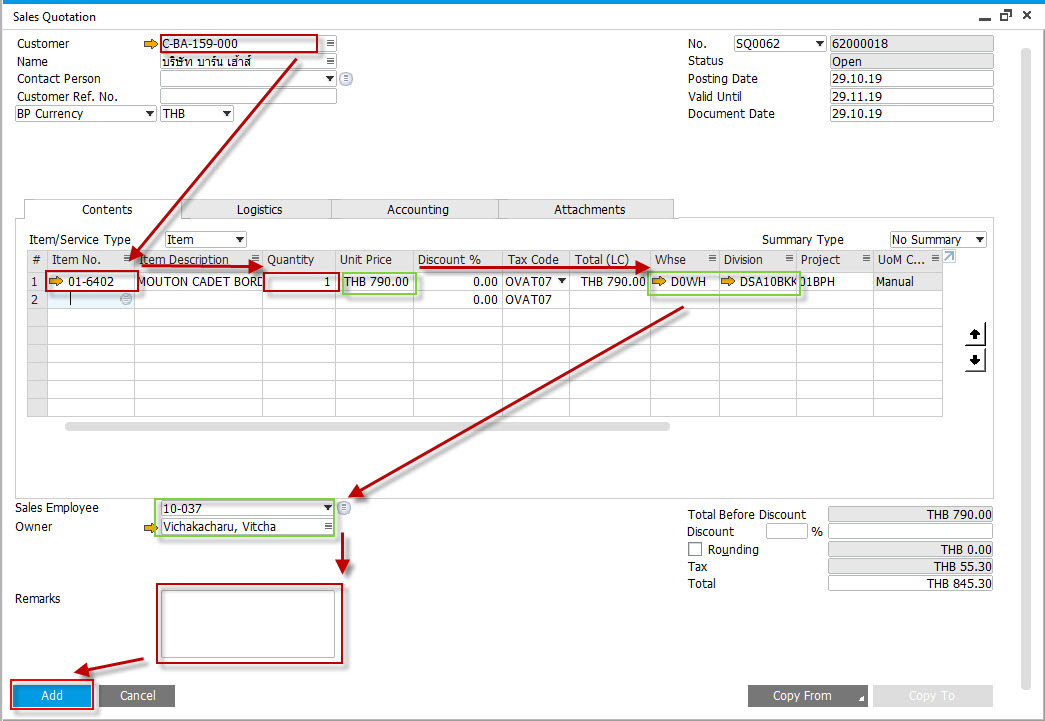Follow link arrow for division DSA10BKK

pos(728,281)
